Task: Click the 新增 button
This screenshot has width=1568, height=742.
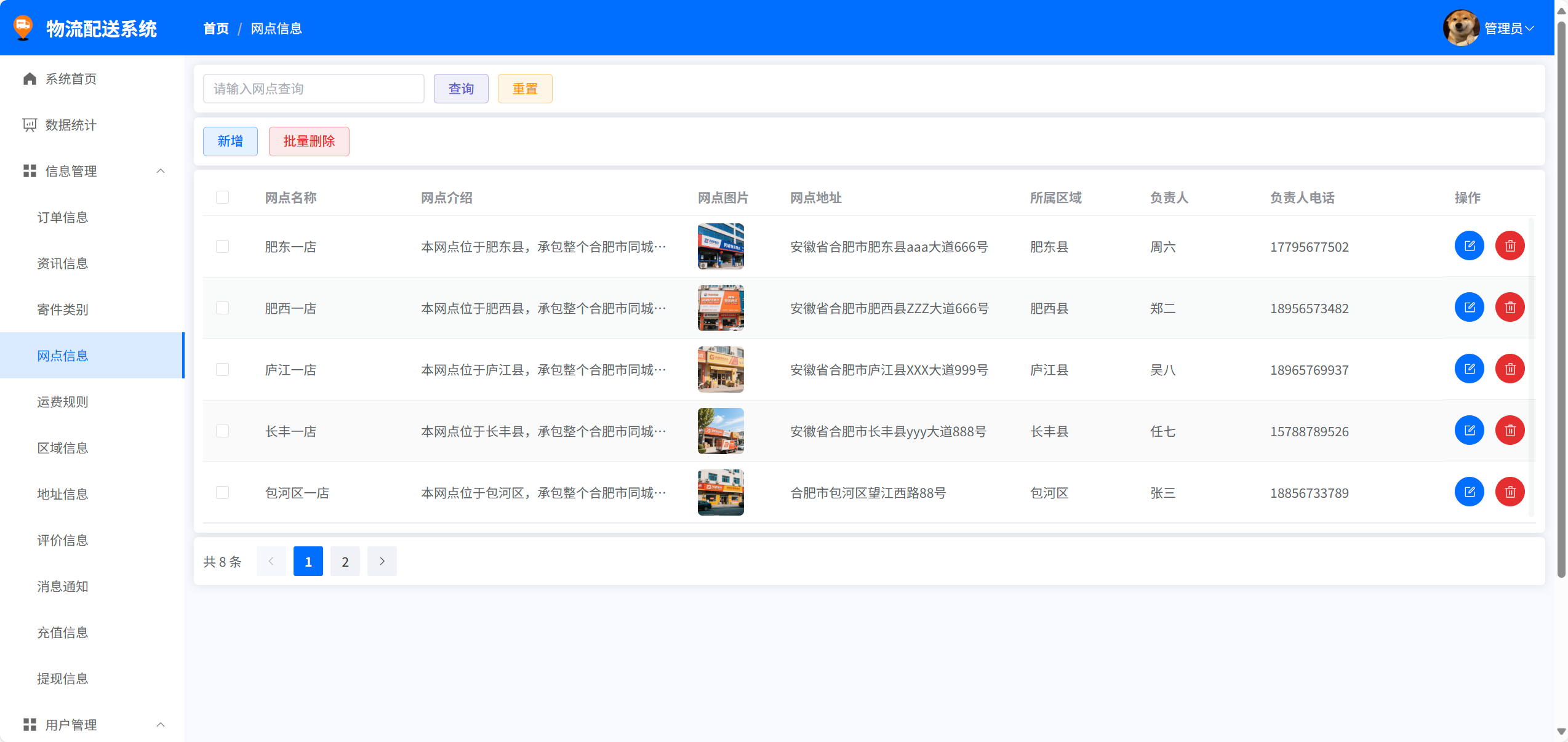Action: point(230,142)
